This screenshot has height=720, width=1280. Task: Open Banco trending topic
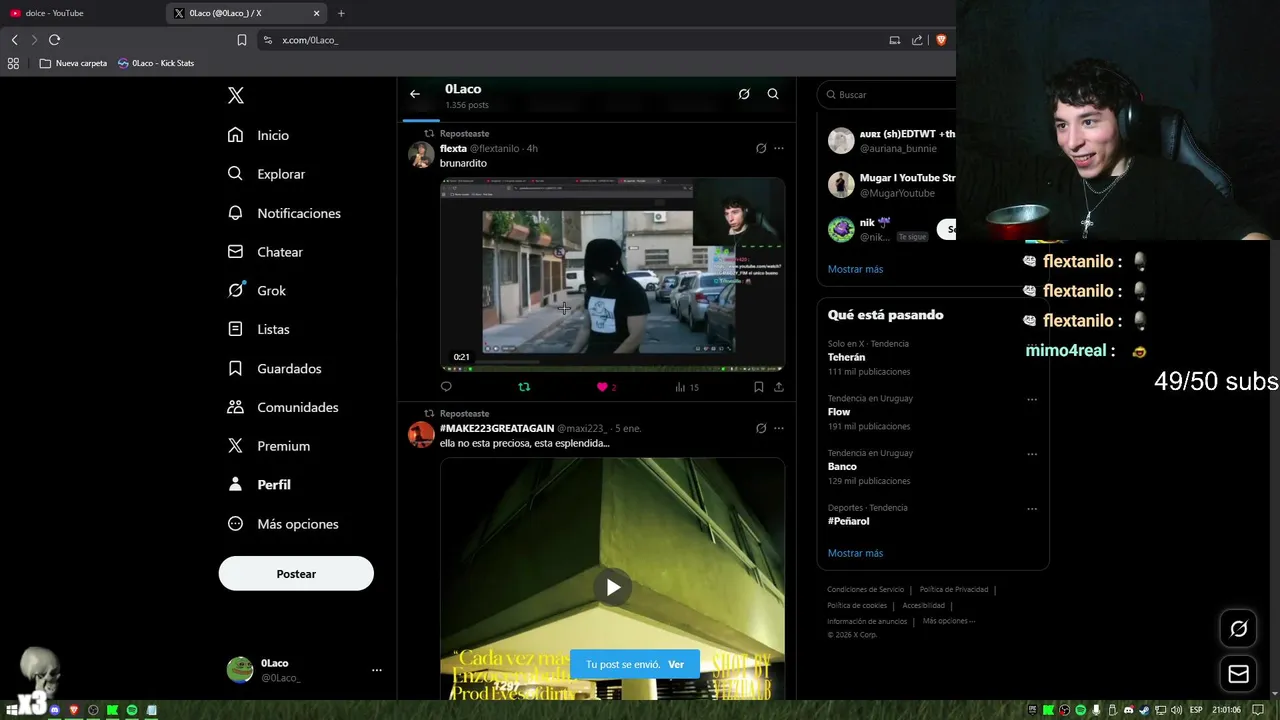(842, 467)
